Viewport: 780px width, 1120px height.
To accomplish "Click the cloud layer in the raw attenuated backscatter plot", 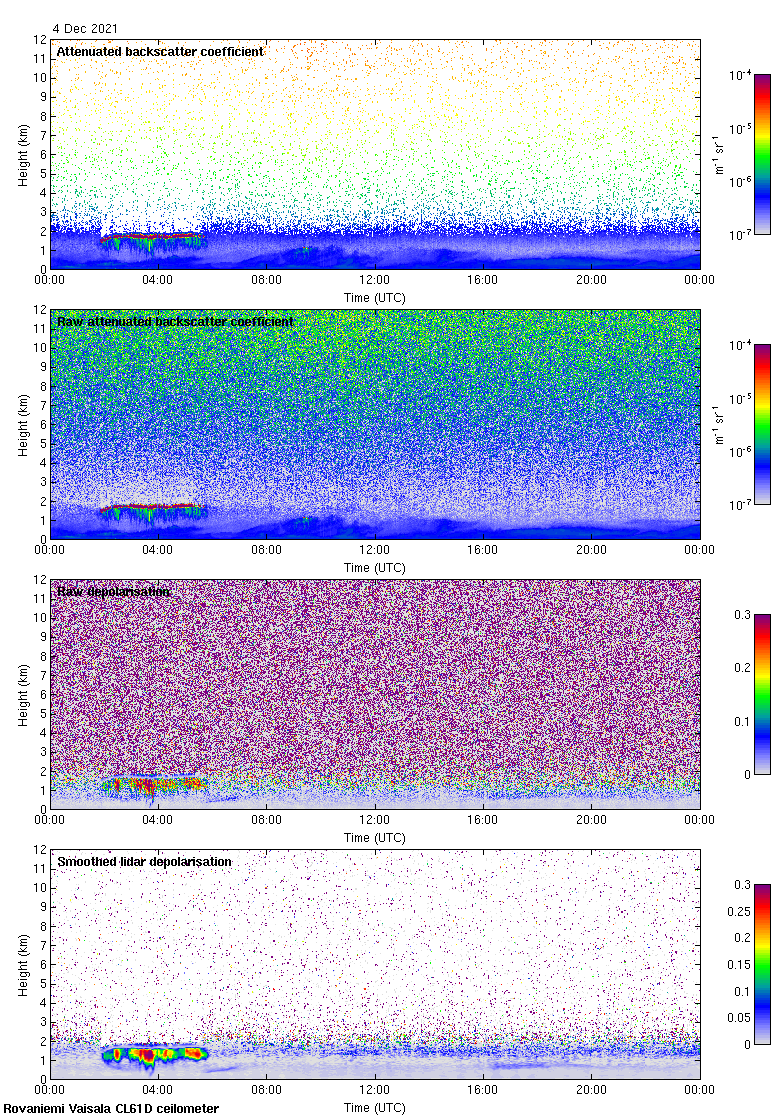I will pyautogui.click(x=151, y=507).
